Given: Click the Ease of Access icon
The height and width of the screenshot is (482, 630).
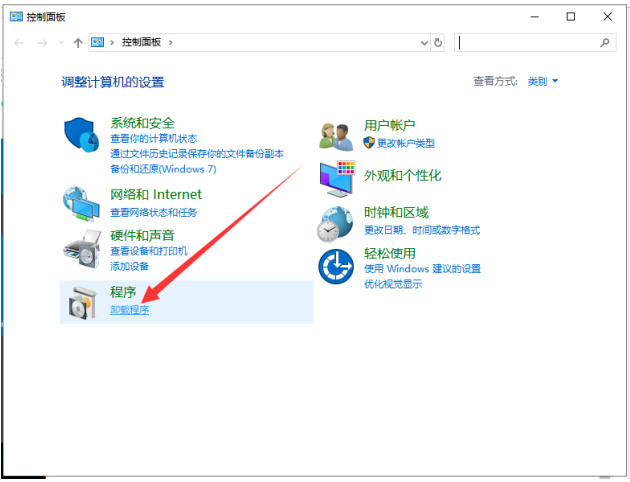Looking at the screenshot, I should [336, 267].
